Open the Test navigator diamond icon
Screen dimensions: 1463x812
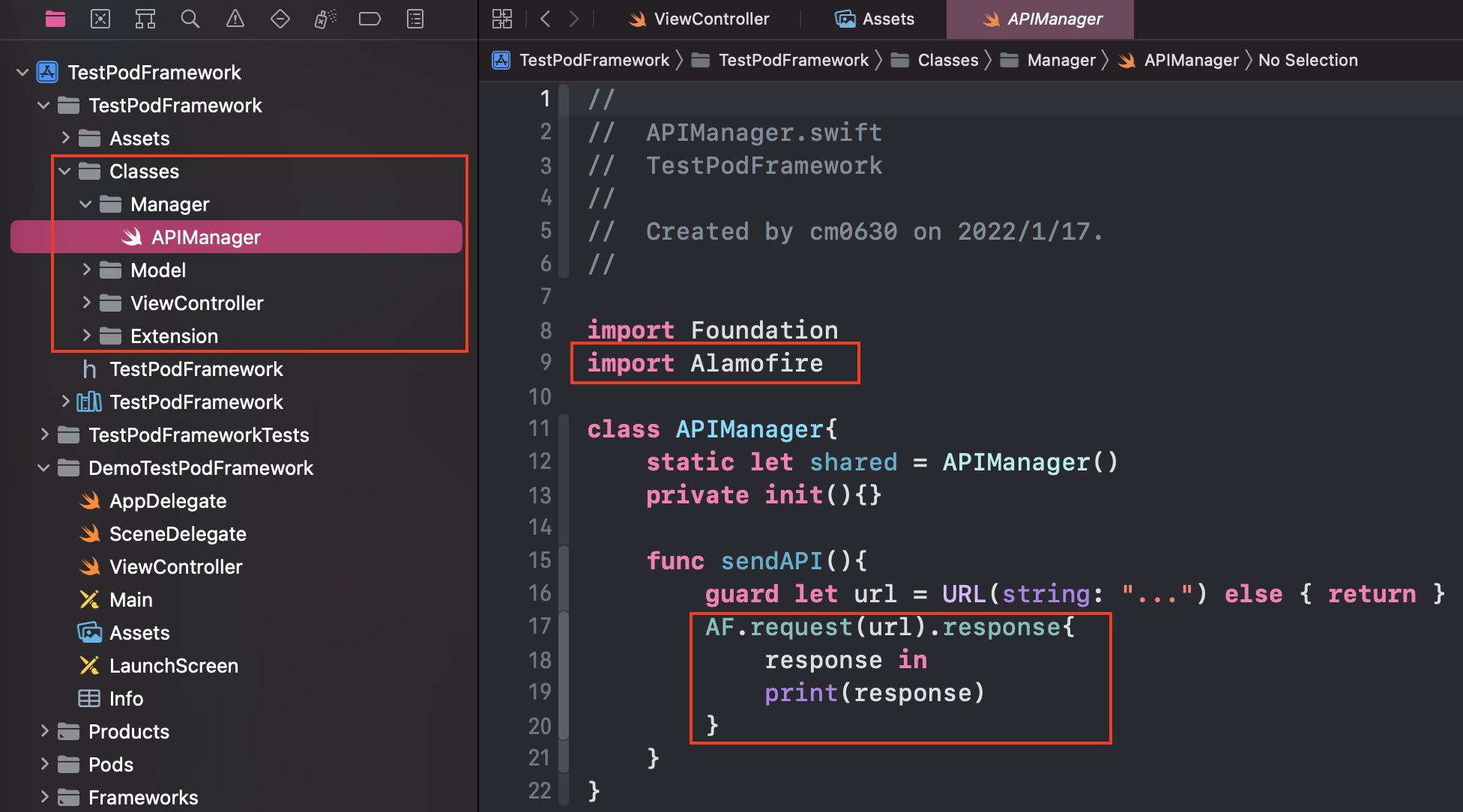[280, 19]
